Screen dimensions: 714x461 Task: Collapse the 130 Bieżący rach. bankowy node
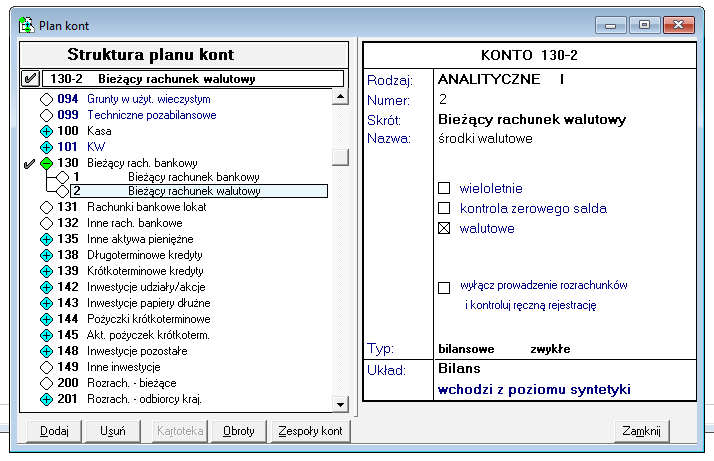46,163
